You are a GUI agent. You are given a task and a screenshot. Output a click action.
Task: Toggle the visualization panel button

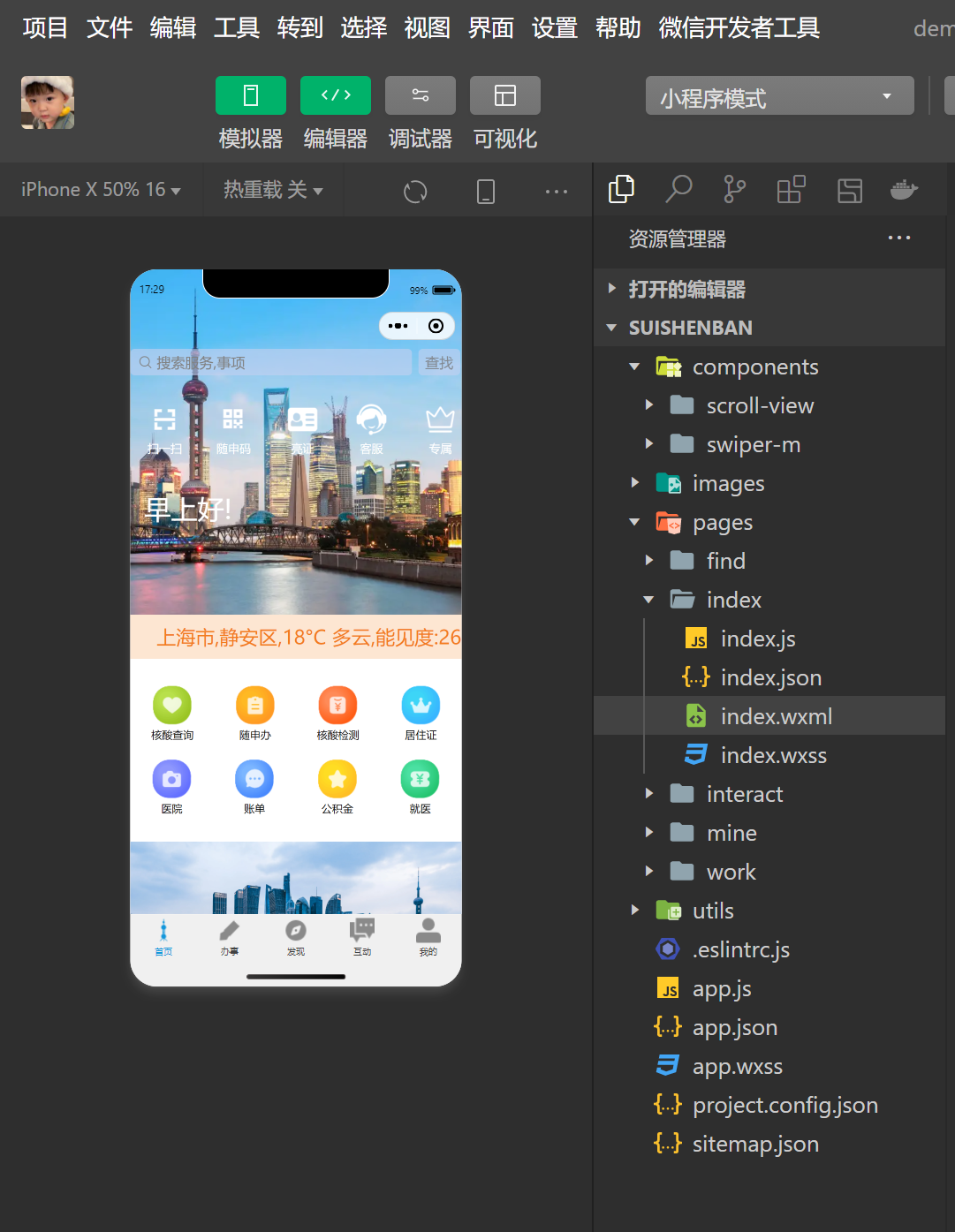(505, 95)
